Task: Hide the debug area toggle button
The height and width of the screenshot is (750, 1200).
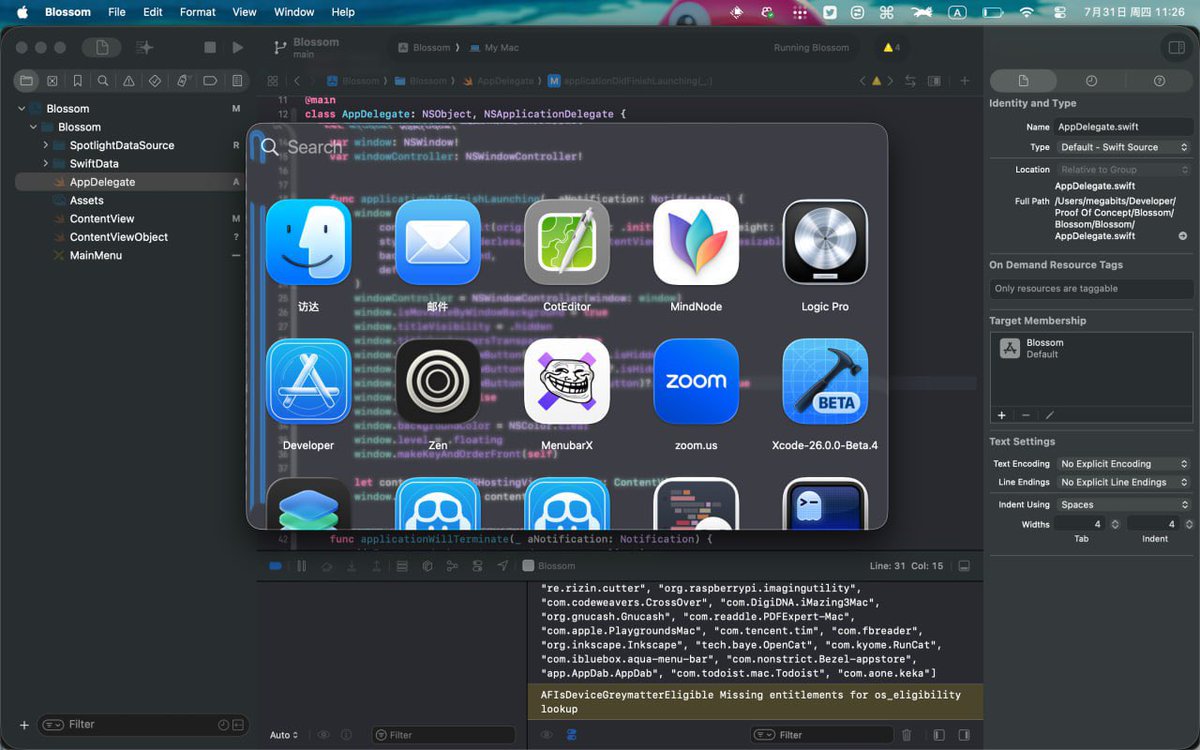Action: 964,566
